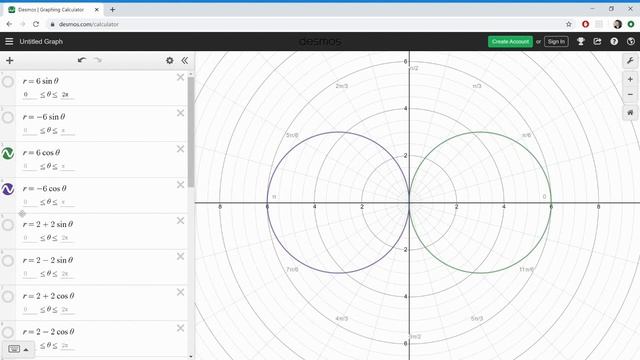Viewport: 640px width, 360px height.
Task: Edit the expression r = −6 cos θ
Action: pos(44,188)
